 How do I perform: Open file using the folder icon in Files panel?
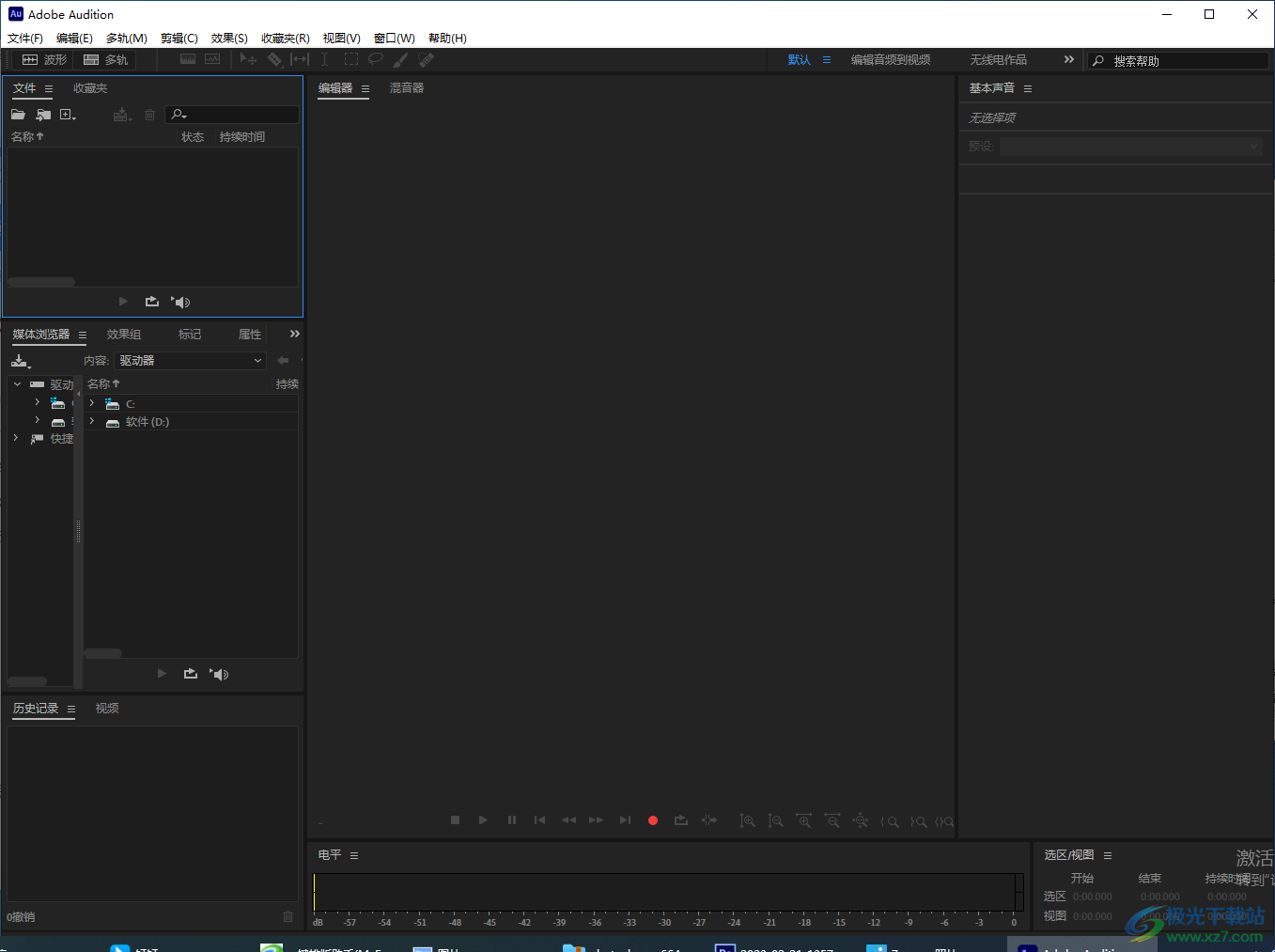(x=18, y=115)
